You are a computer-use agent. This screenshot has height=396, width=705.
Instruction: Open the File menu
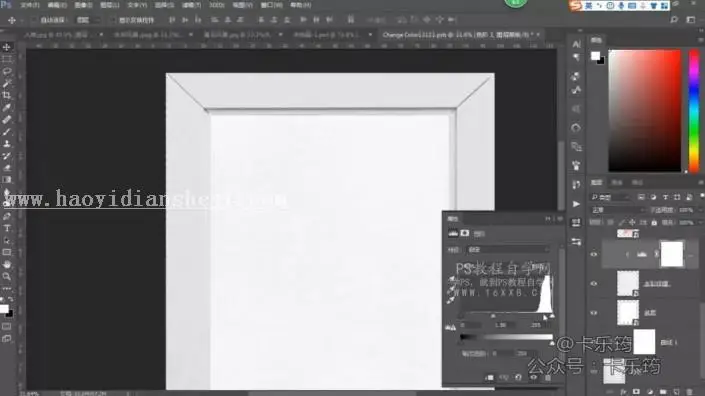click(x=30, y=5)
